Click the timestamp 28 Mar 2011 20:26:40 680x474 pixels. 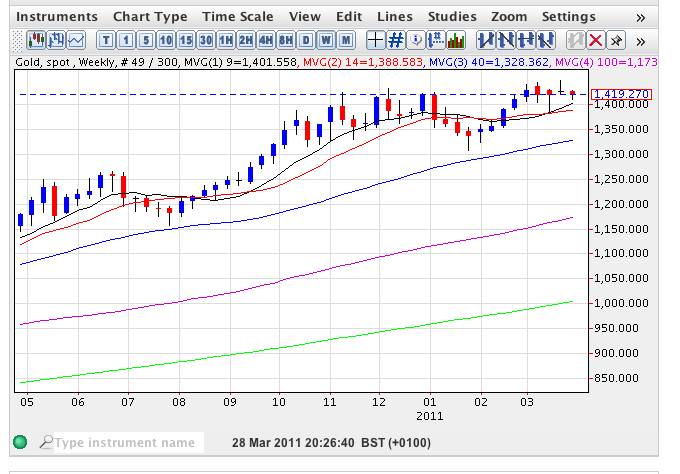pyautogui.click(x=293, y=443)
